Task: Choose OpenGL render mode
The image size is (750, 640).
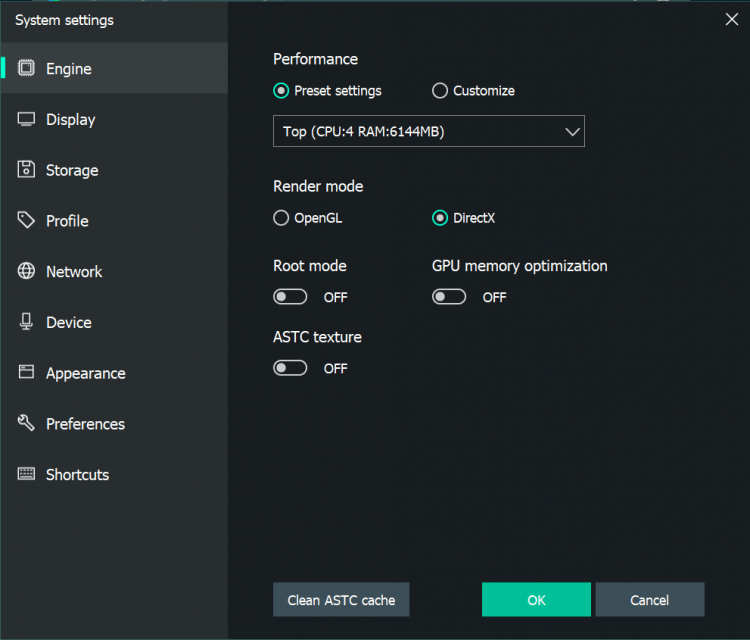Action: point(281,218)
